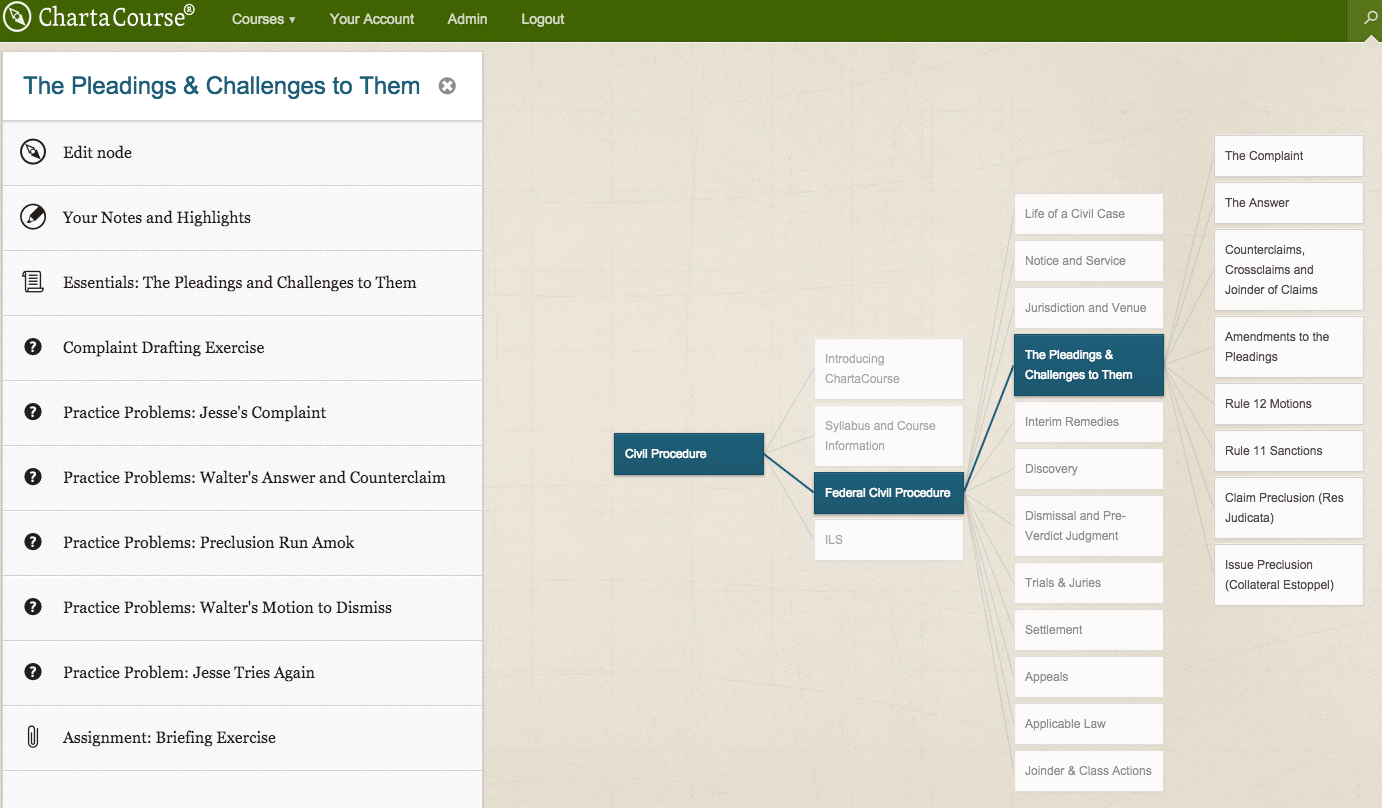1382x808 pixels.
Task: Open the Courses dropdown menu
Action: tap(263, 19)
